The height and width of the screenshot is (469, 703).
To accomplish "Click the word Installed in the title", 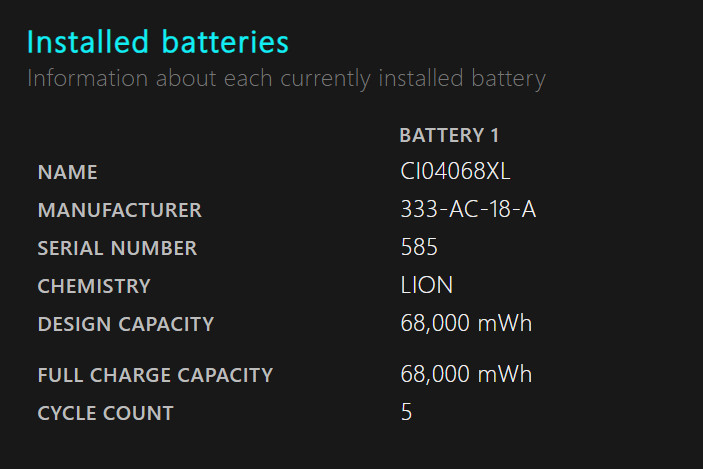I will [87, 42].
